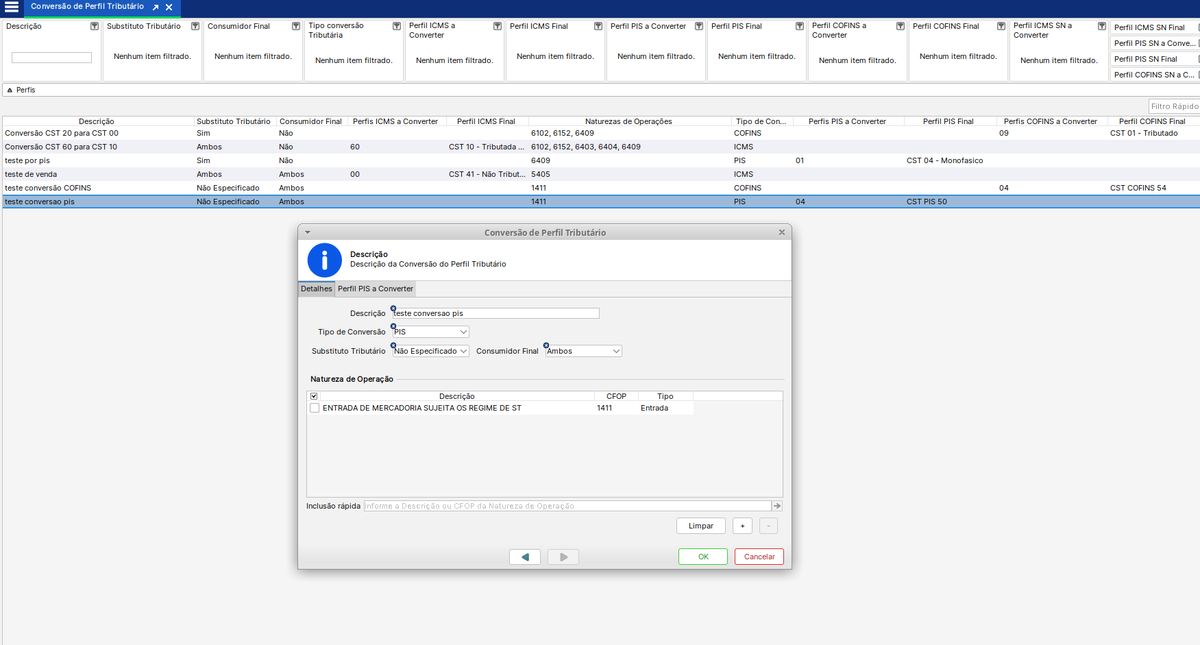The image size is (1200, 645).
Task: Submit quick inclusion with the arrow icon
Action: tap(777, 506)
